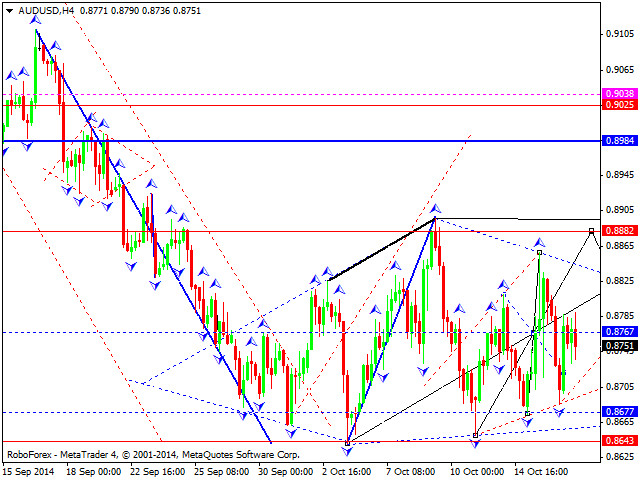640x480 pixels.
Task: Click the 18 Sep 00:00 time label
Action: (x=92, y=472)
